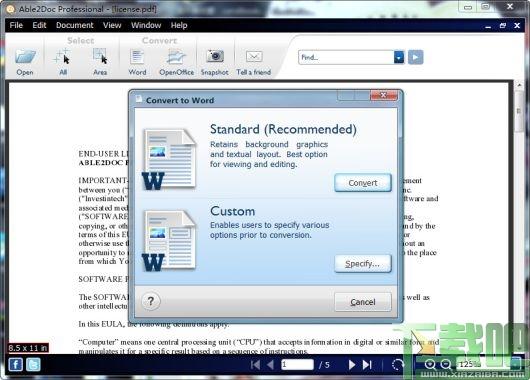This screenshot has width=530, height=380.
Task: Open the Twitter icon in the status bar
Action: 33,365
